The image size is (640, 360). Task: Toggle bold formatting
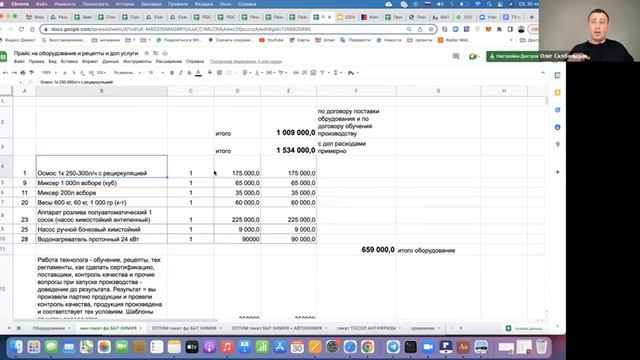(x=172, y=73)
